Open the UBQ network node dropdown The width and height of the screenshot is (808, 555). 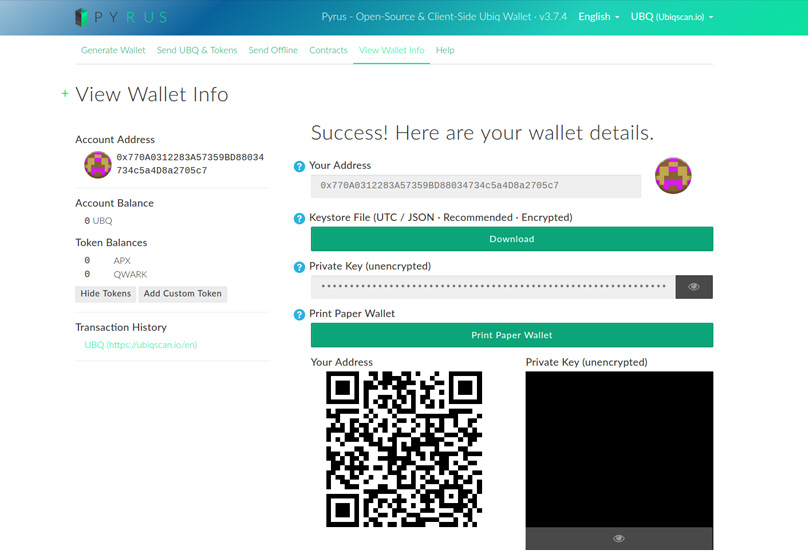tap(672, 17)
